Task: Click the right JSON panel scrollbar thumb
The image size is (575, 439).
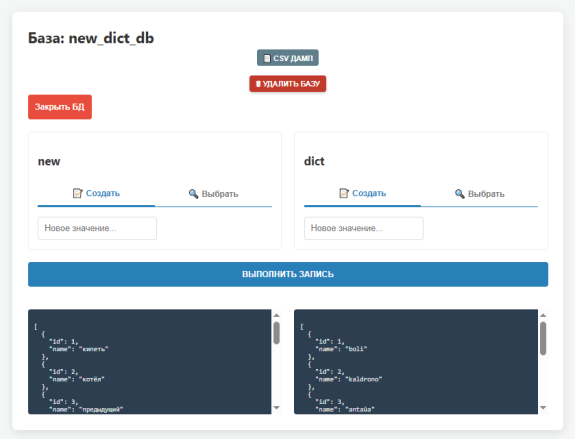Action: [543, 338]
